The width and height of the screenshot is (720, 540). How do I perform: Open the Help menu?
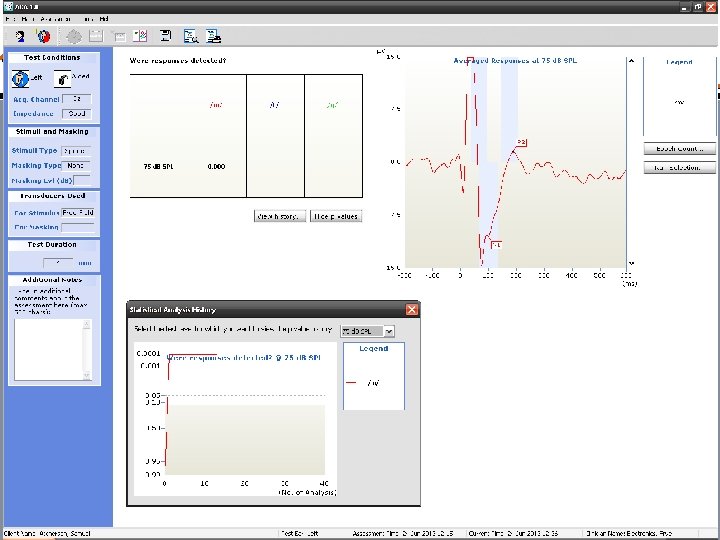click(104, 19)
